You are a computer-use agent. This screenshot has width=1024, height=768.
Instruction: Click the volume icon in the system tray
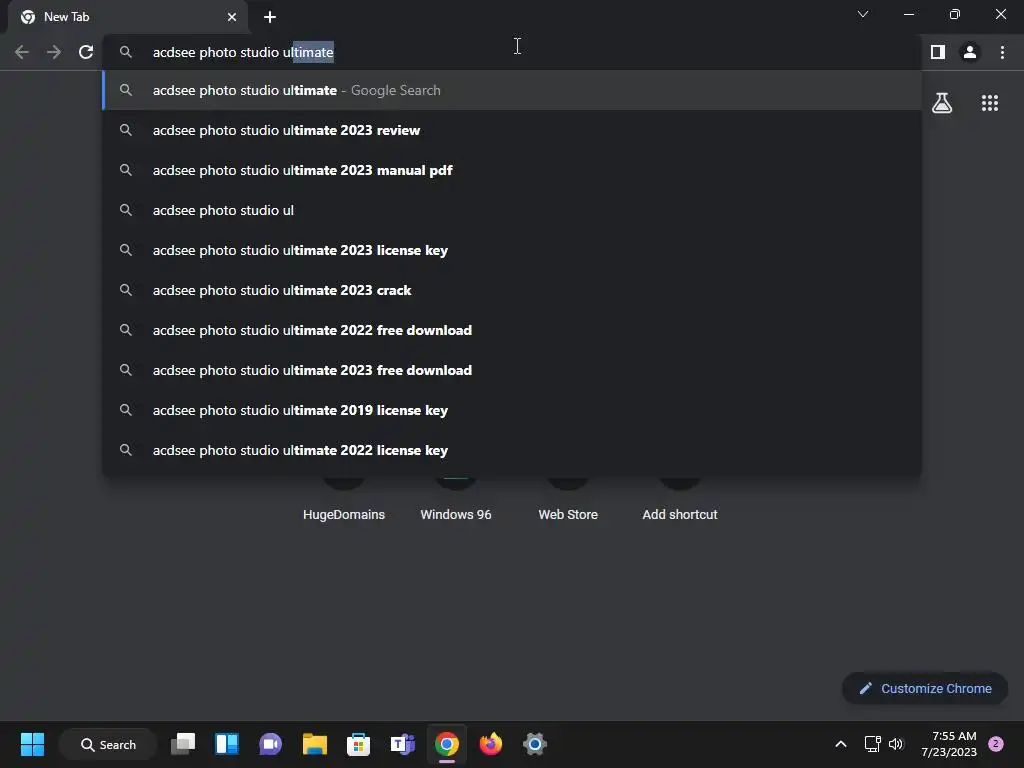click(896, 744)
